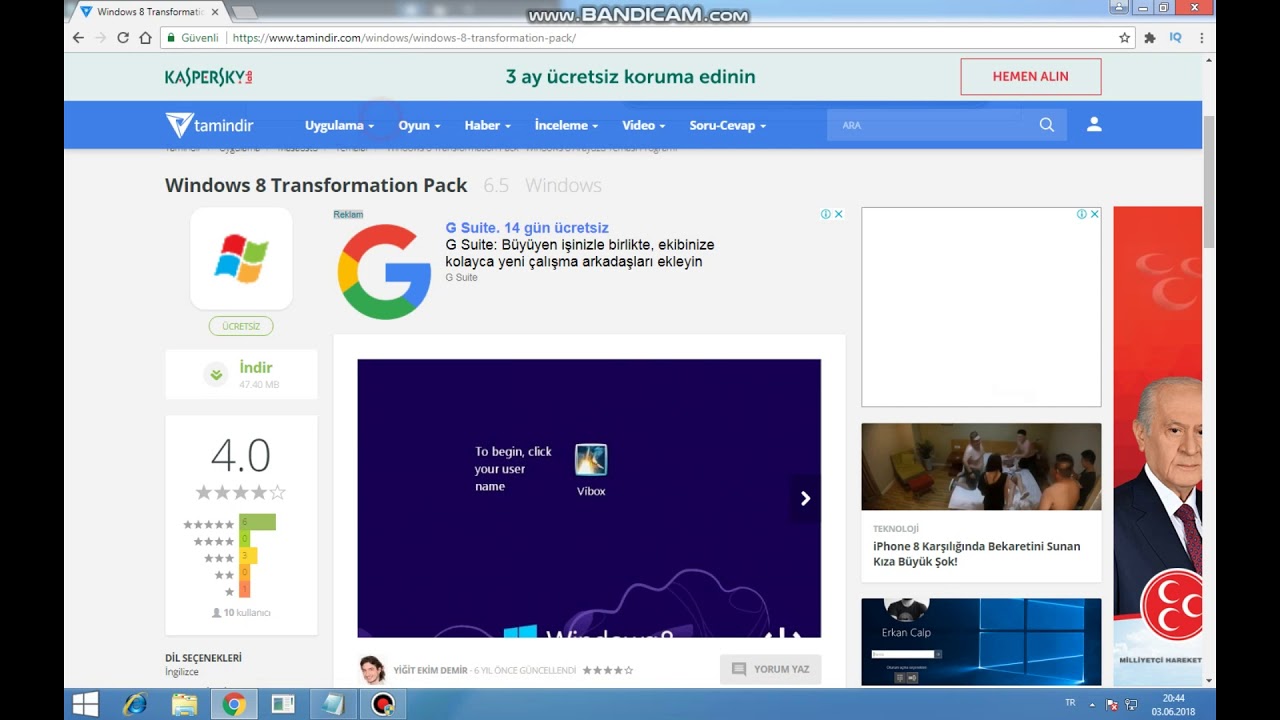
Task: Open G Suite 14 gün ücretsiz link
Action: 527,228
